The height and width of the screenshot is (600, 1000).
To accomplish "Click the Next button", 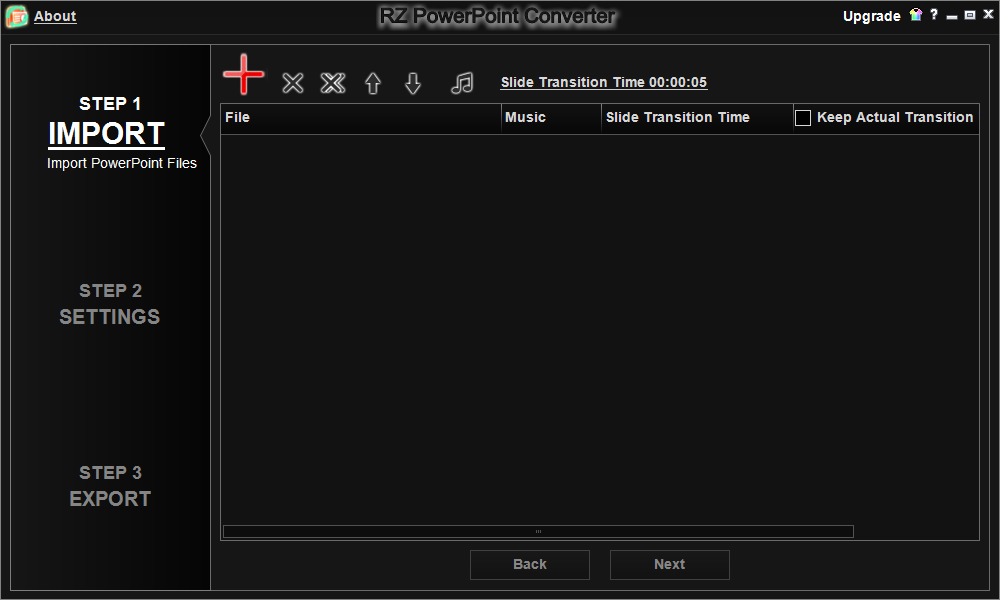I will (670, 565).
